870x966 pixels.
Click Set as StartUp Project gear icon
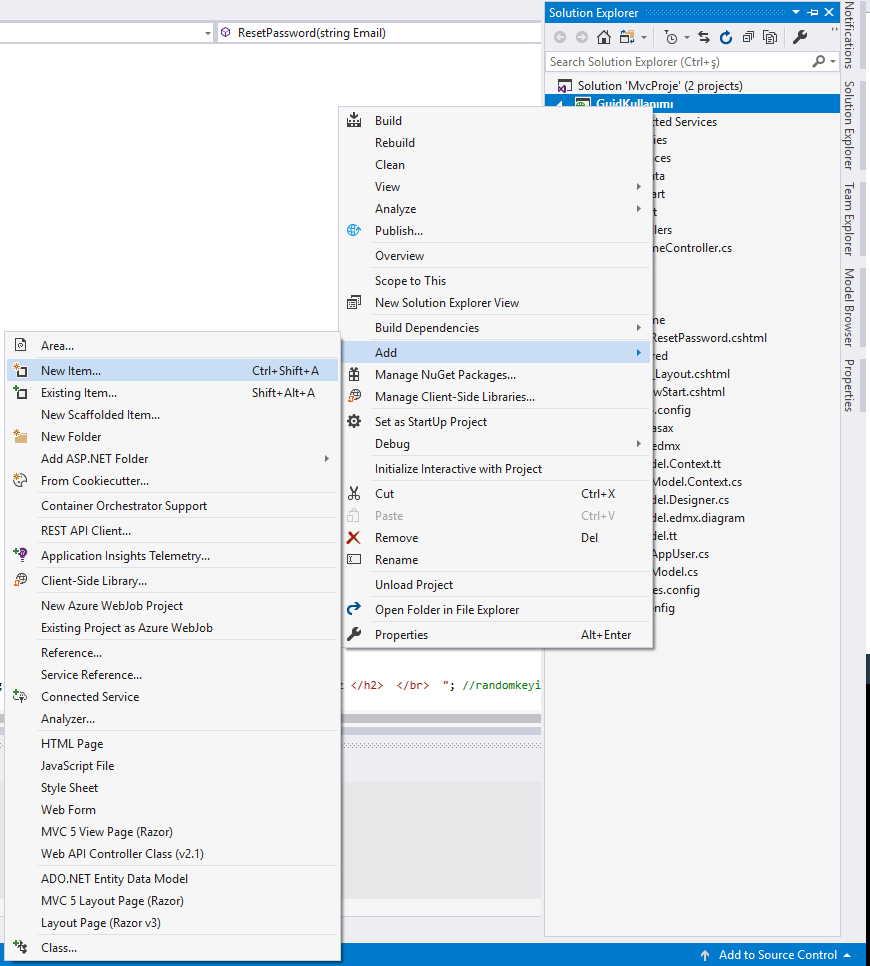354,421
